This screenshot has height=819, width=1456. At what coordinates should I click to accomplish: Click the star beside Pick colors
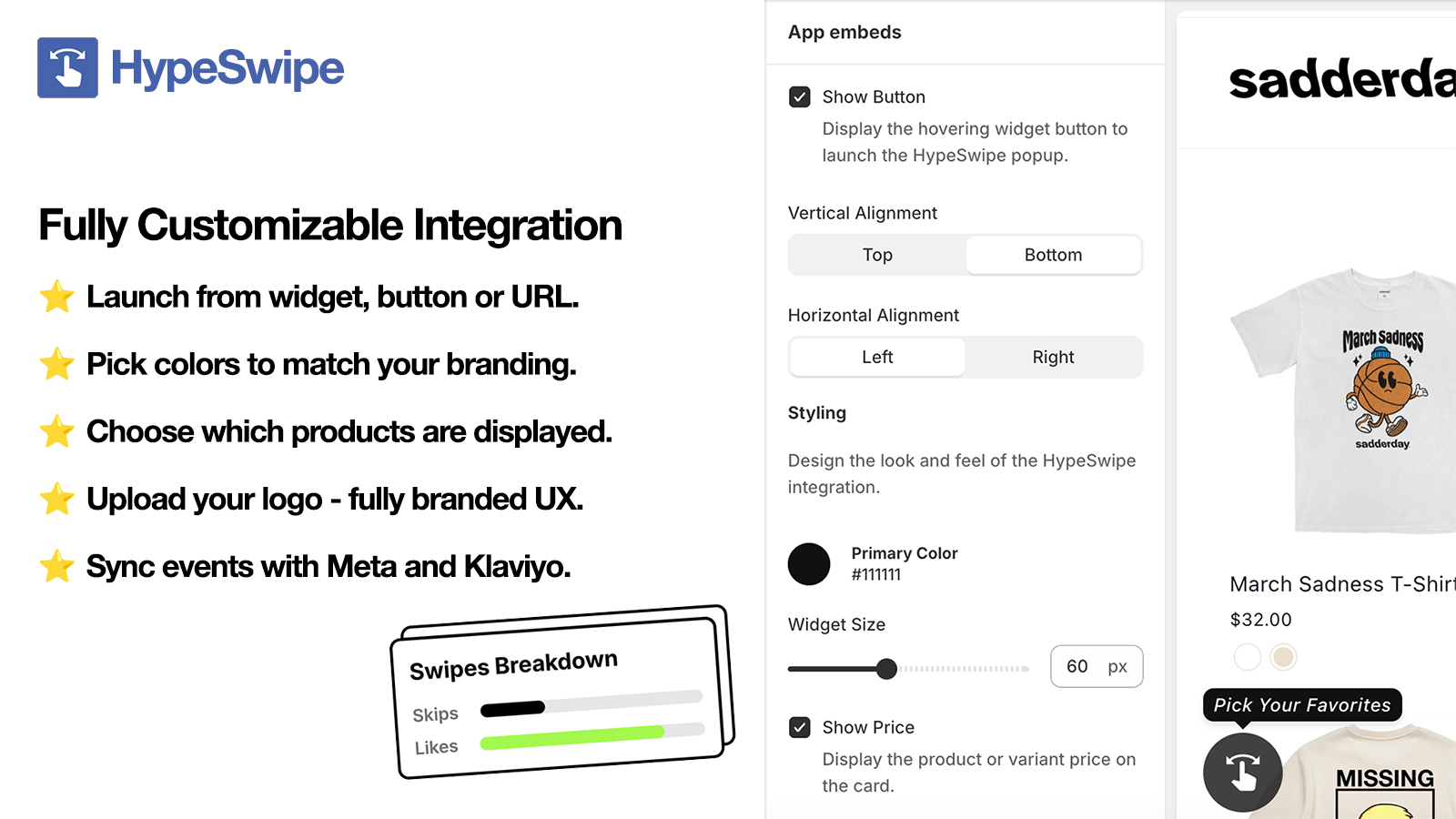click(56, 364)
